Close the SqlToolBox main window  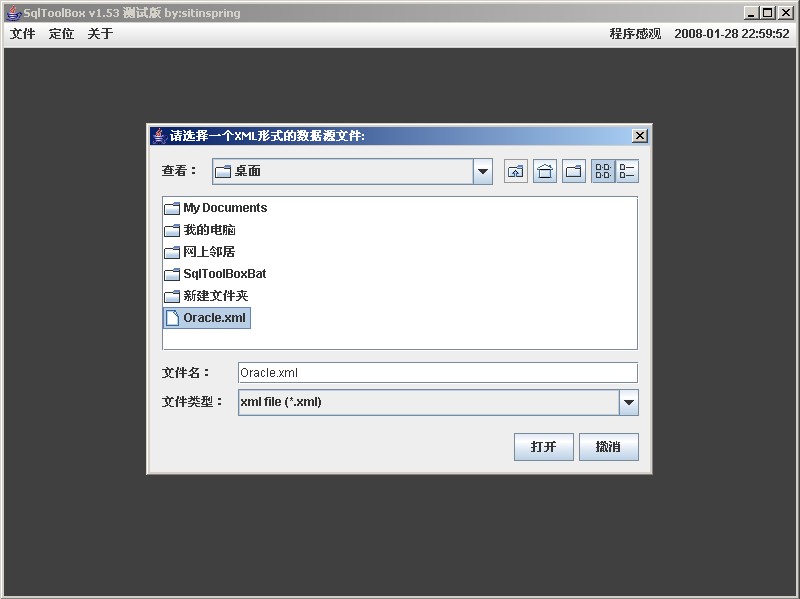pos(785,13)
